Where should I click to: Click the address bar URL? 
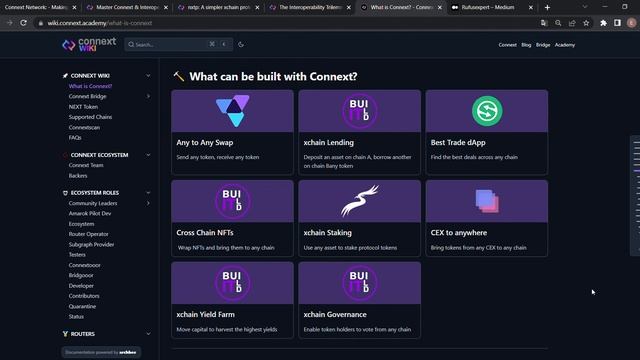click(100, 23)
